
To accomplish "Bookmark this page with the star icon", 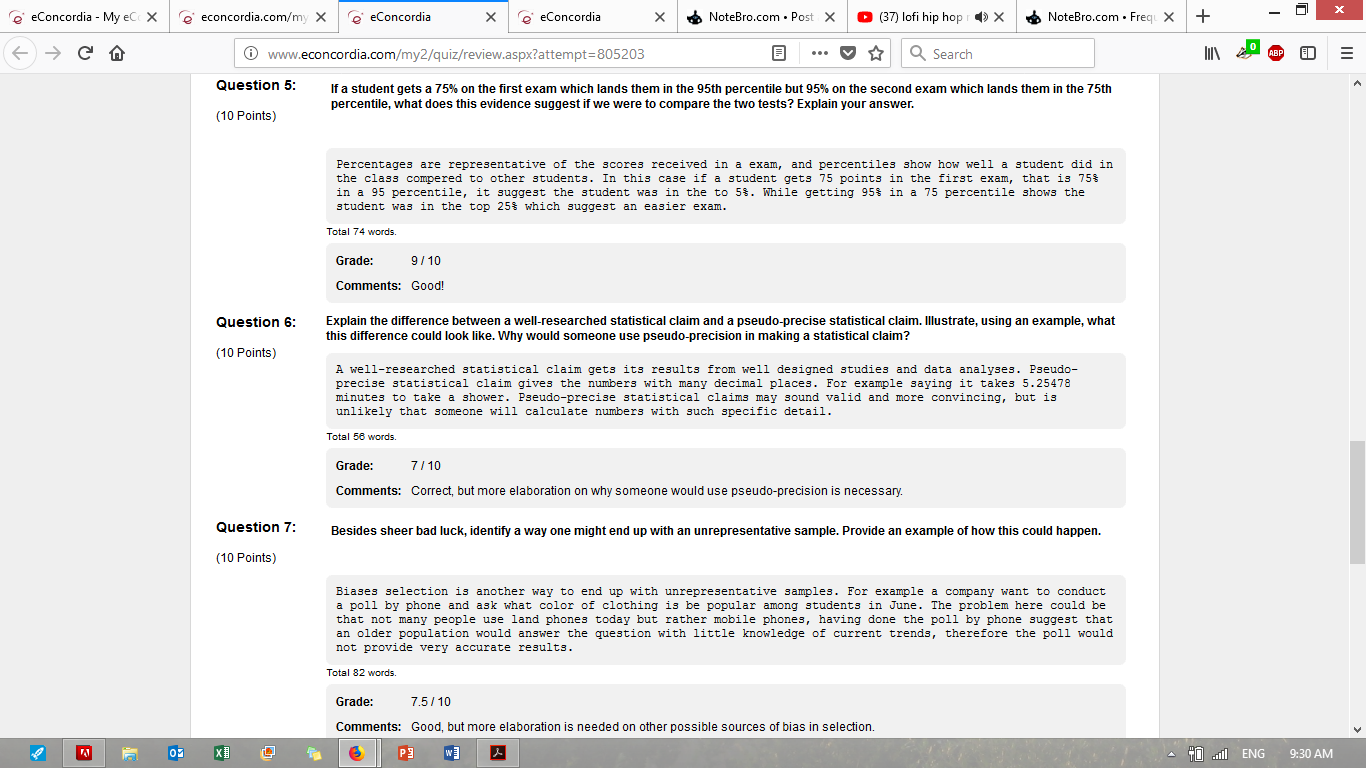I will pos(876,54).
